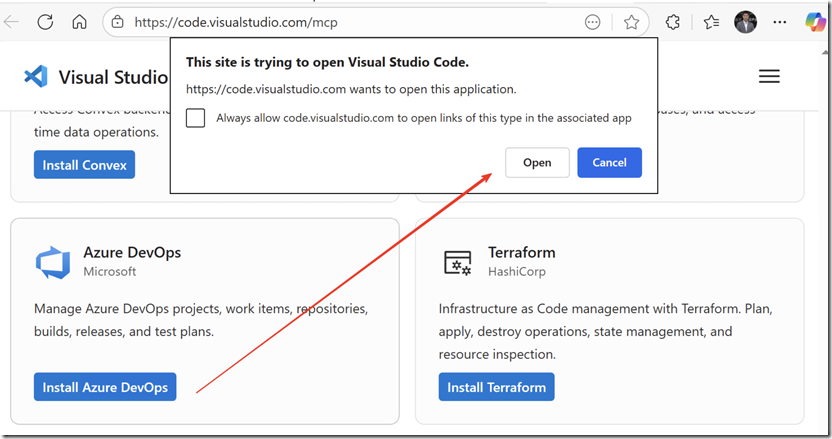The width and height of the screenshot is (832, 439).
Task: Open the address bar ellipsis circle icon
Action: (592, 22)
